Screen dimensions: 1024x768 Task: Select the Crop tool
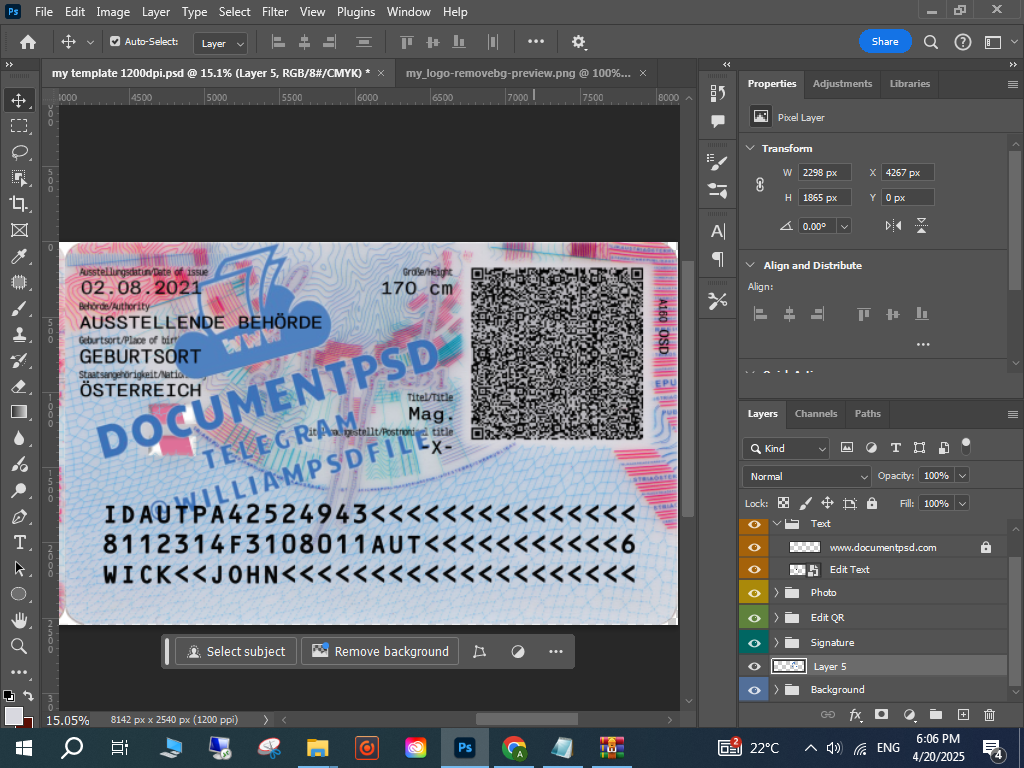pyautogui.click(x=19, y=204)
